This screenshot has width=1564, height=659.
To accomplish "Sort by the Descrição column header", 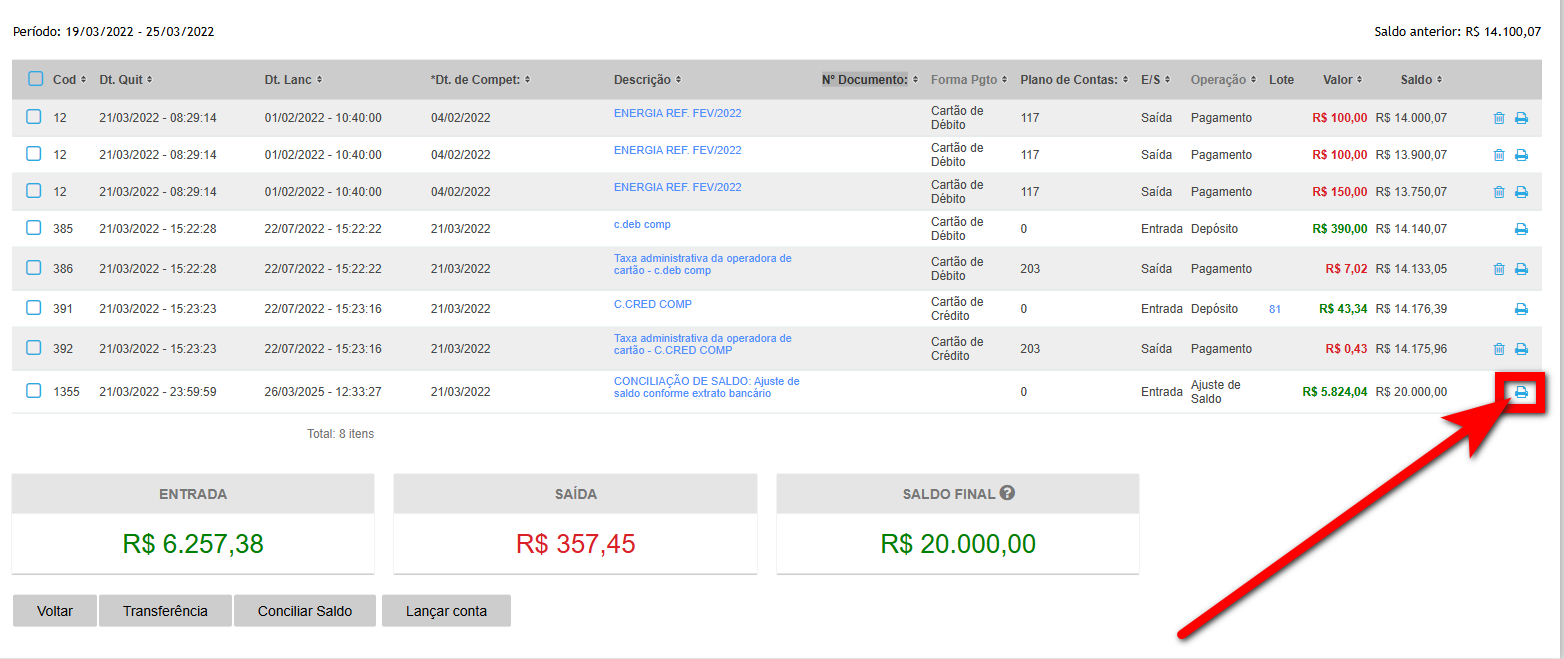I will click(647, 80).
